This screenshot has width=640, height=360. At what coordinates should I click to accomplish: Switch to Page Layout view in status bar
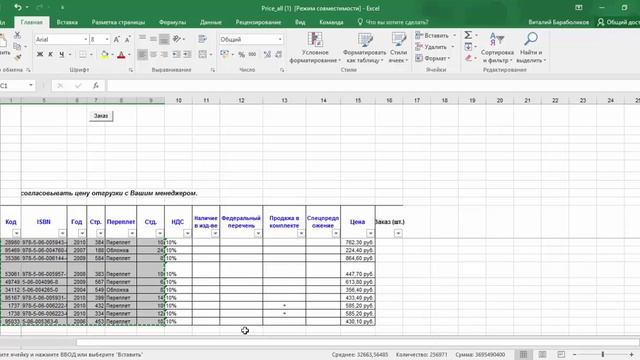[542, 354]
